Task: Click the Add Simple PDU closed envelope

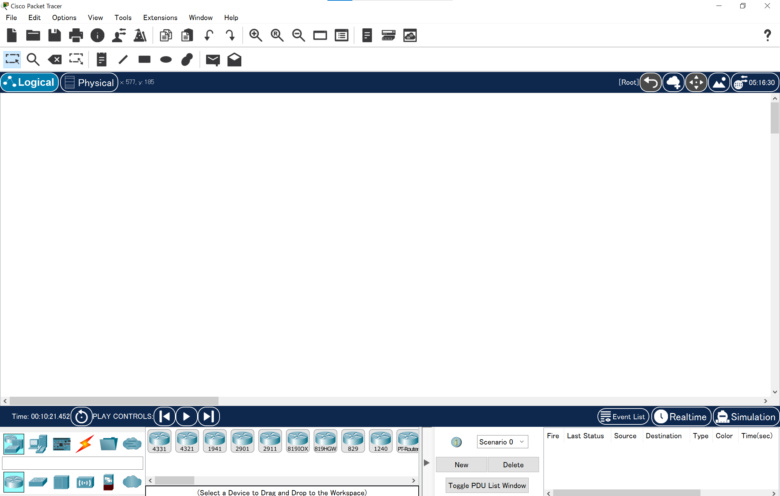Action: (213, 60)
